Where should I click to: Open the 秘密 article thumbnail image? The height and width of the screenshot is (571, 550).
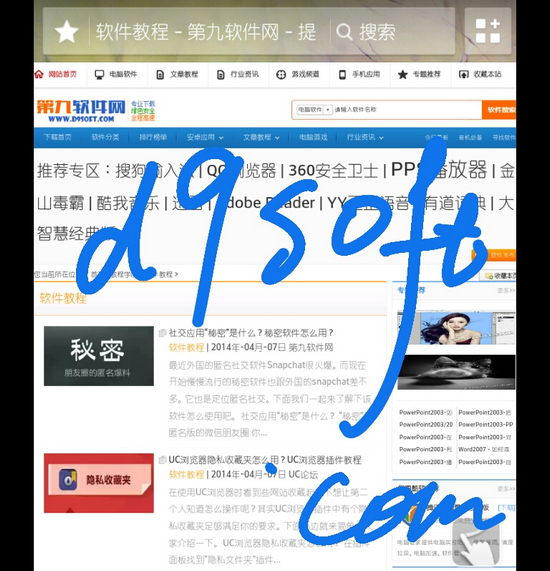point(99,356)
